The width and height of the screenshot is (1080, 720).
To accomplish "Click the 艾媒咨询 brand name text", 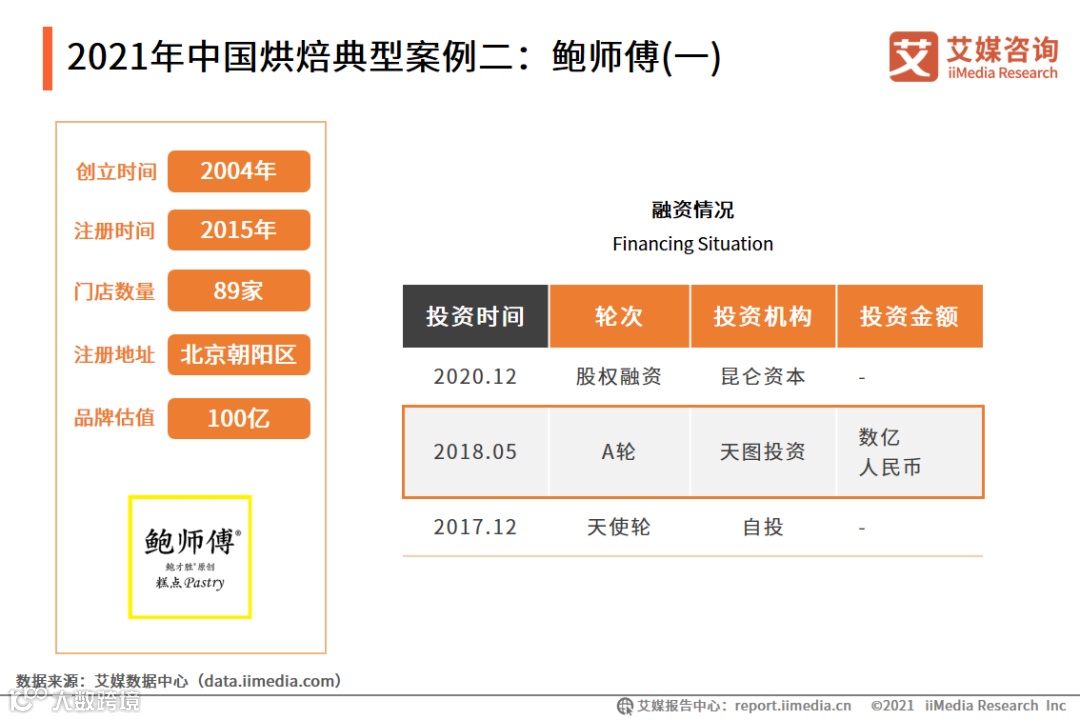I will point(1002,49).
